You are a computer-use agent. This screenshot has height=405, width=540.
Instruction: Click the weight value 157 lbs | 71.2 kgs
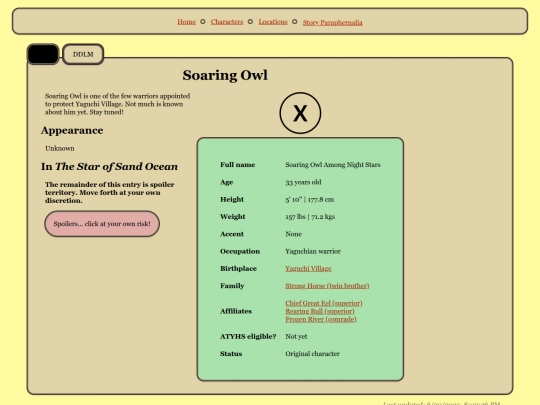click(x=310, y=217)
